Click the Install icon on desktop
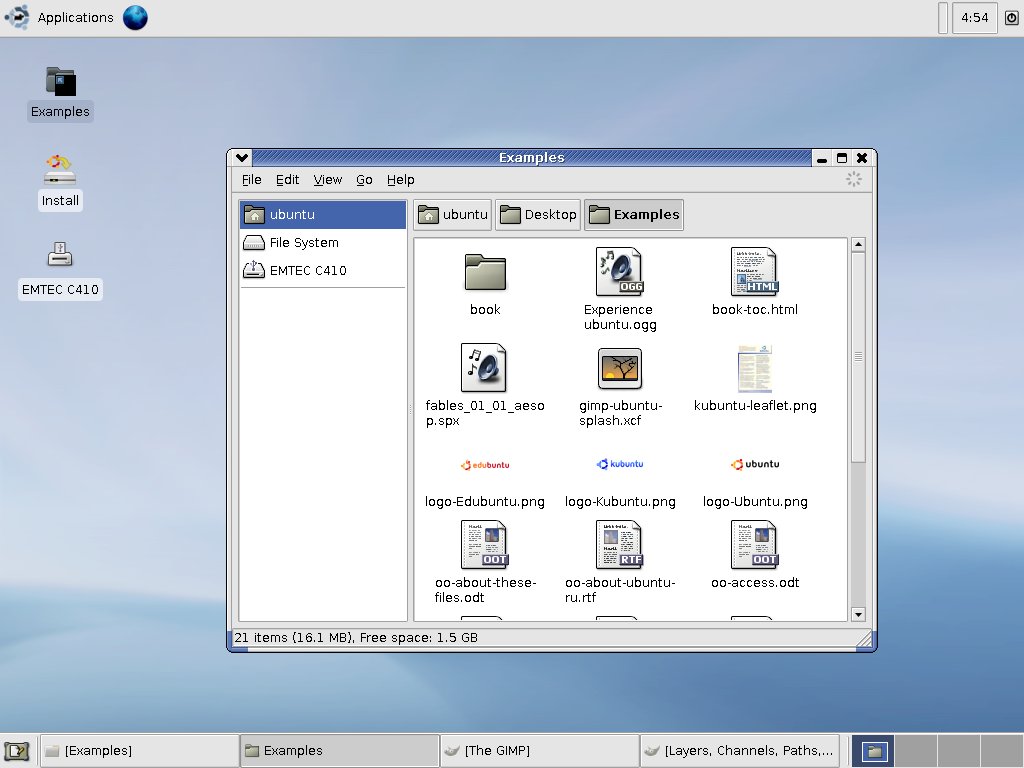Screen dimensions: 1024x768 (x=60, y=170)
